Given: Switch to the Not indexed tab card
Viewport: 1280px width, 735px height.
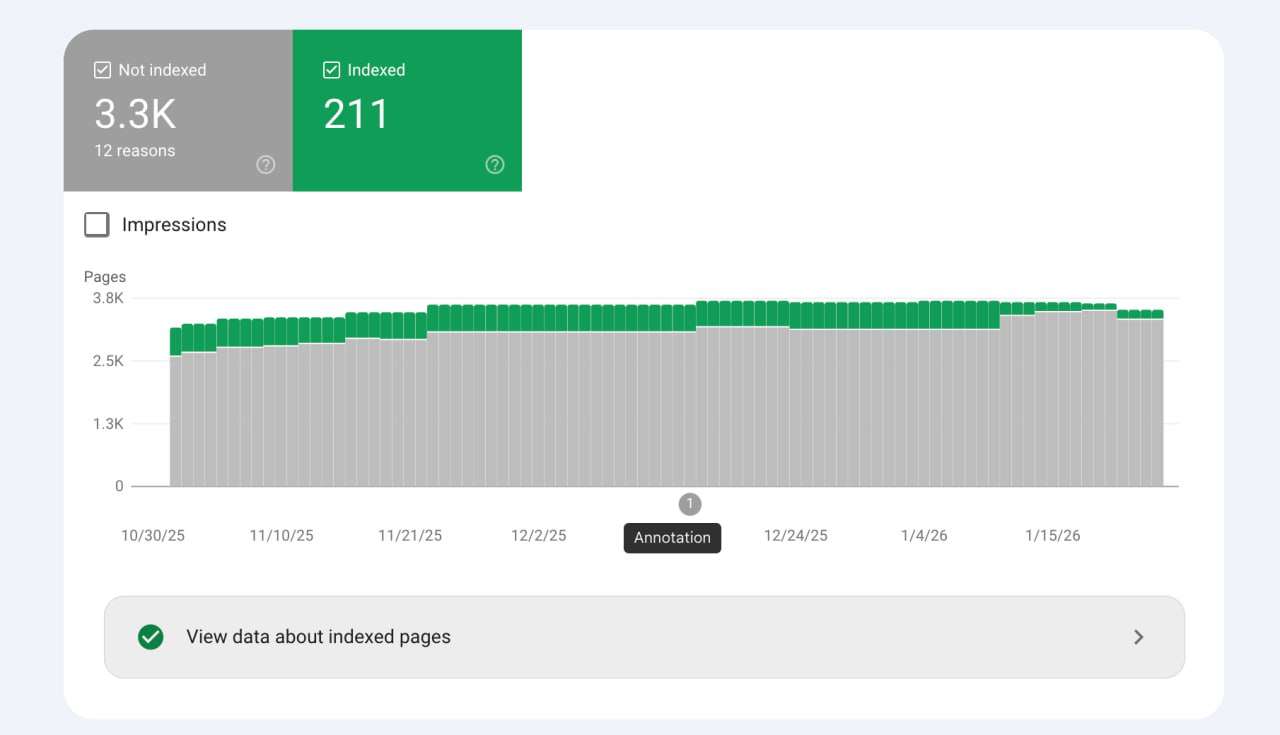Looking at the screenshot, I should [x=177, y=110].
